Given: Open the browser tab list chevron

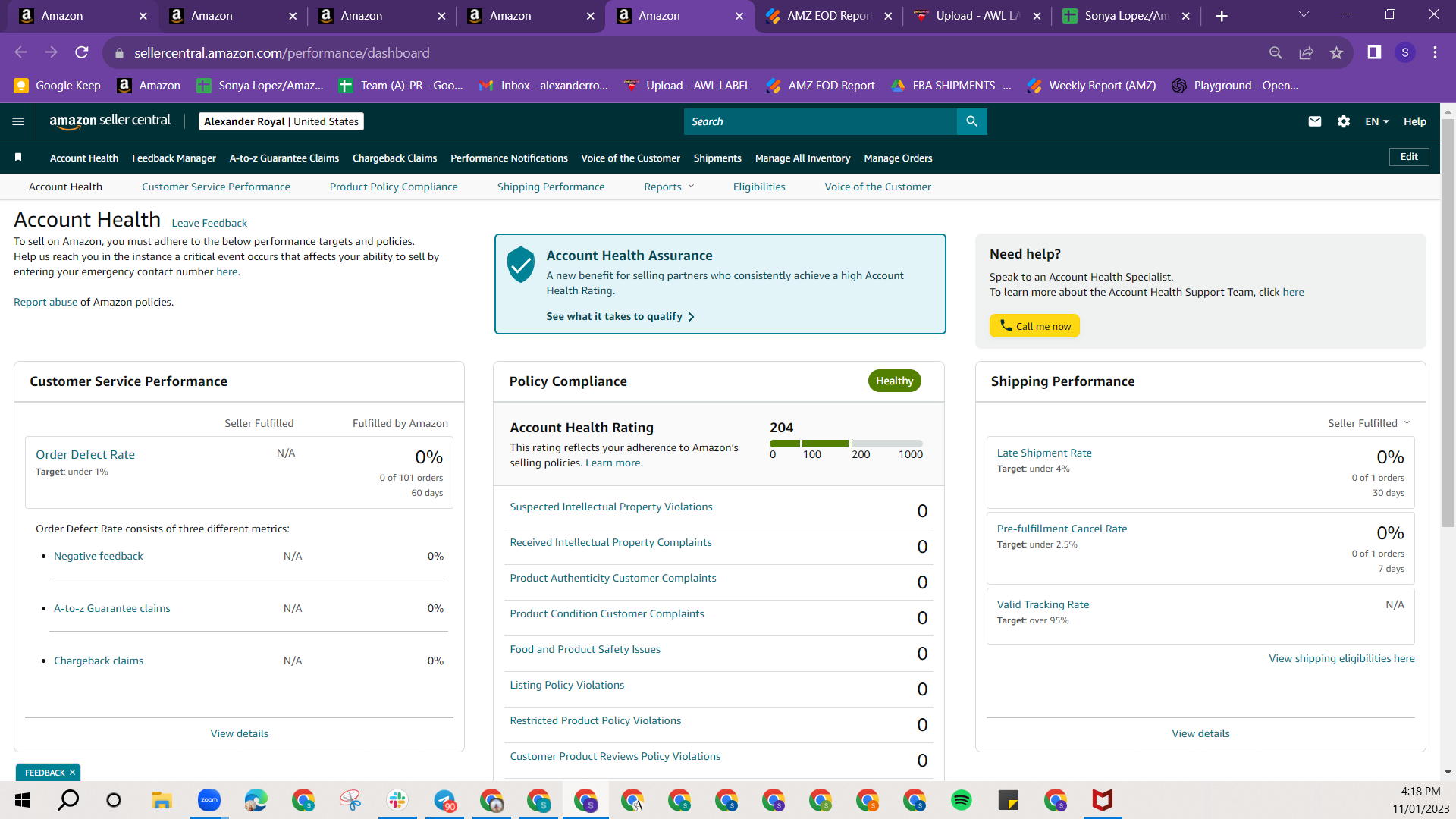Looking at the screenshot, I should 1304,15.
